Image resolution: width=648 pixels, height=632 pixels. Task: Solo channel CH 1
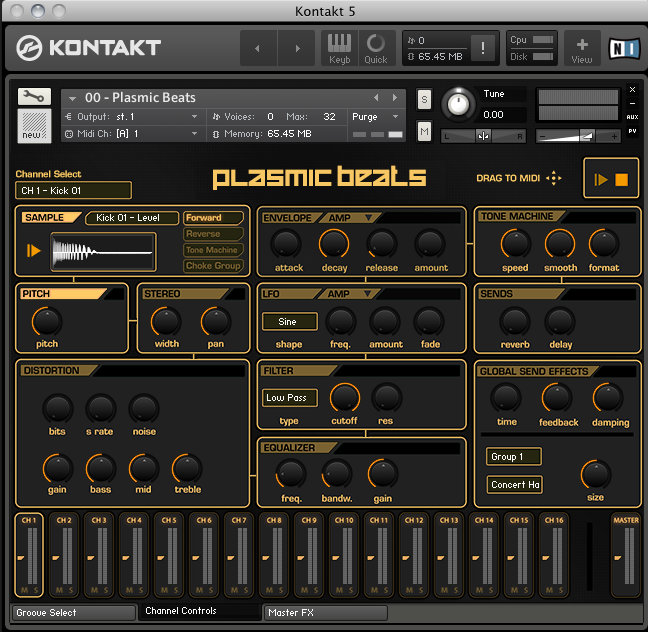36,590
